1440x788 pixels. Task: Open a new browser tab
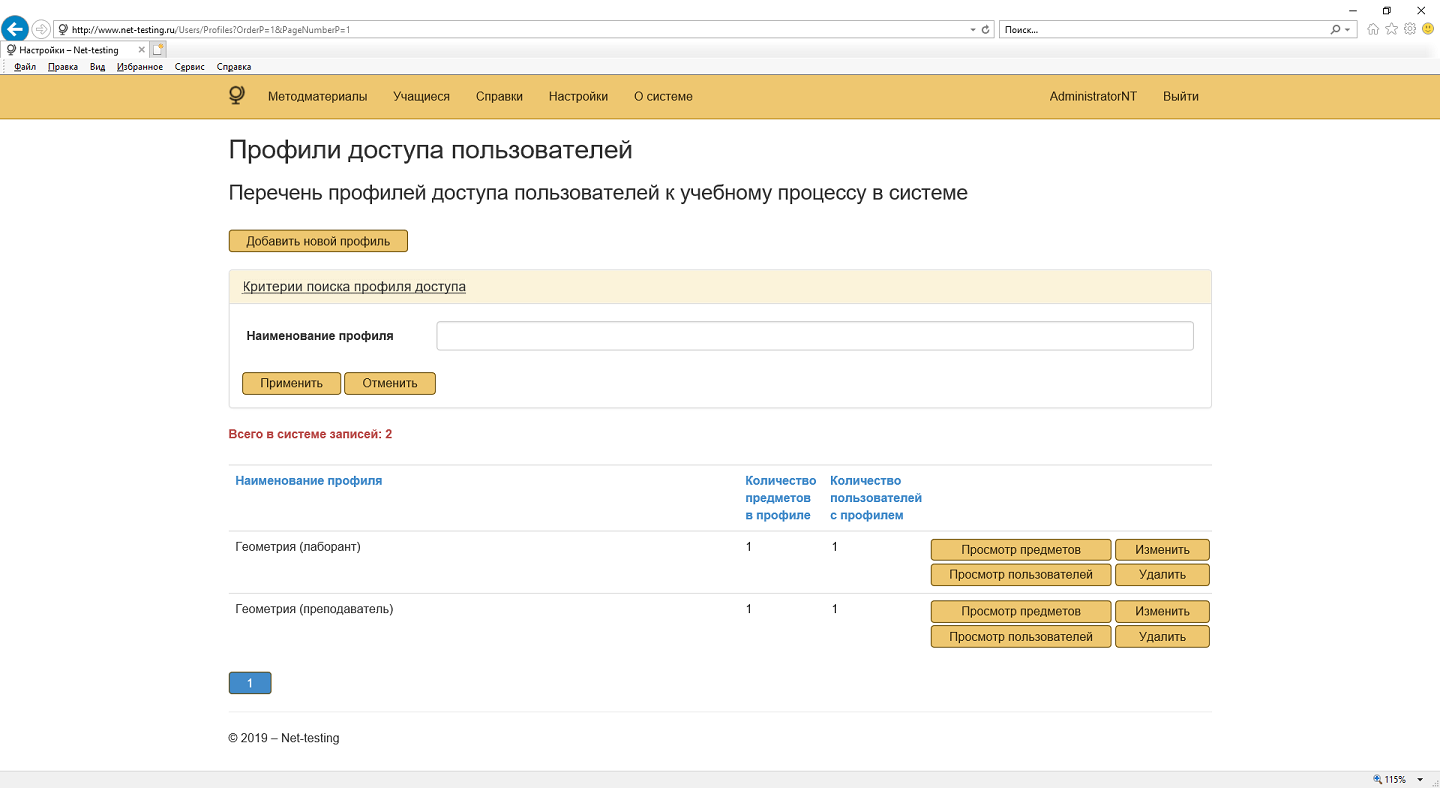click(x=159, y=49)
